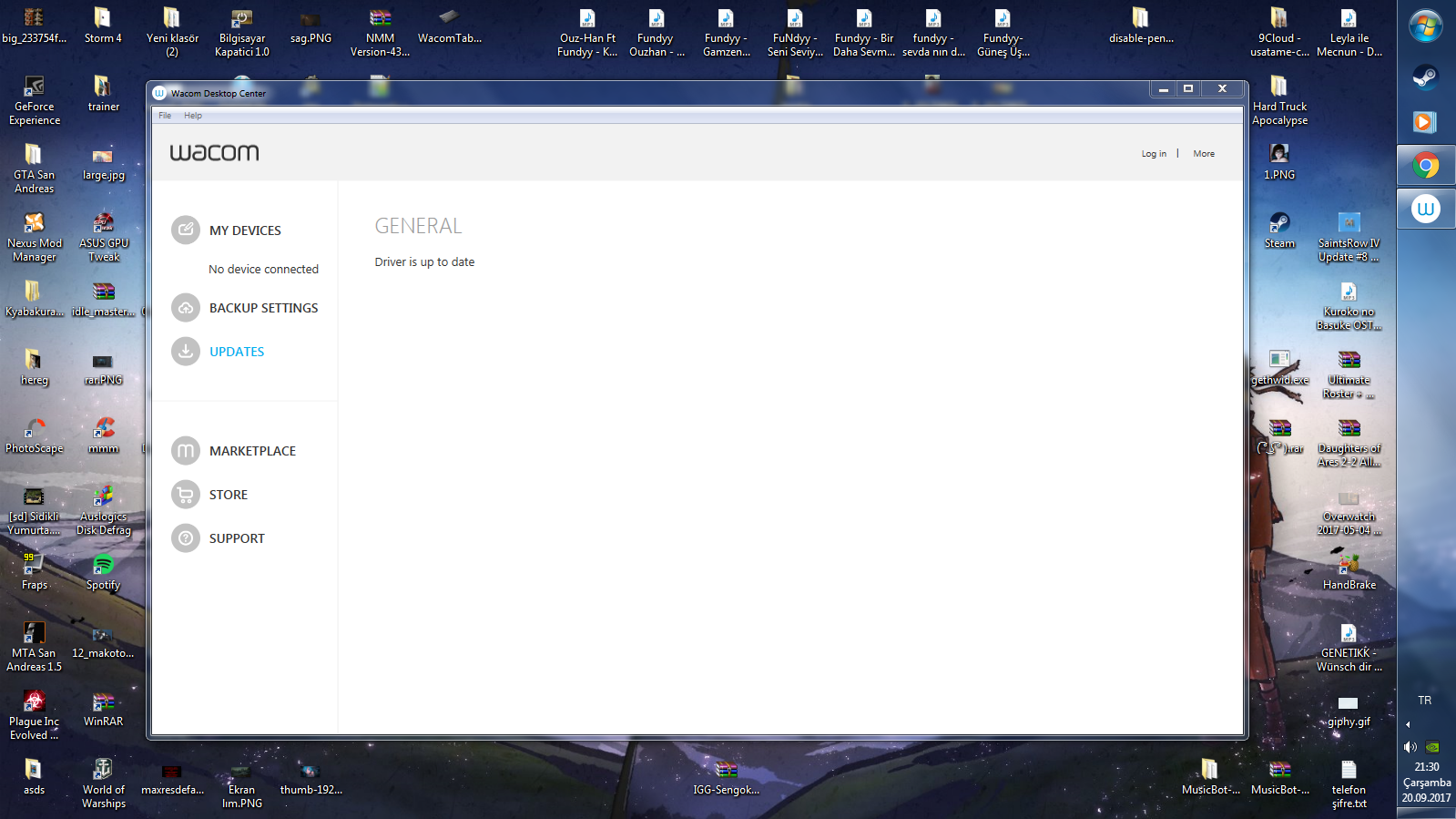Open the File menu
The height and width of the screenshot is (819, 1456).
[x=165, y=116]
